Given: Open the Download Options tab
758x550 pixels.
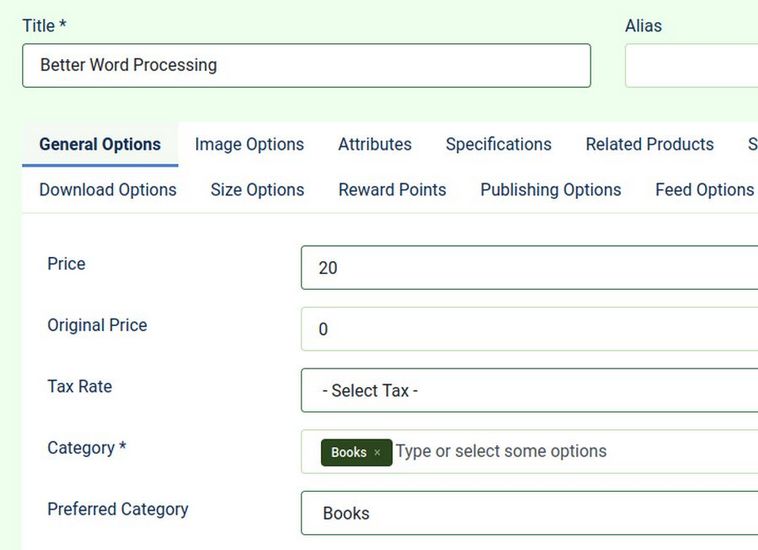Looking at the screenshot, I should (108, 190).
